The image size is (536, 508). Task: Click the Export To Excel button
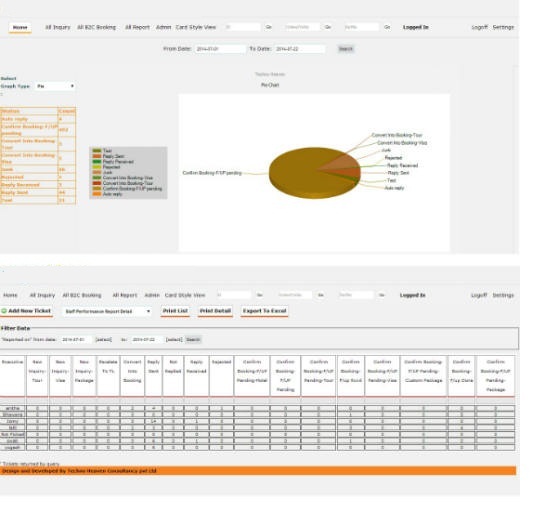[265, 311]
